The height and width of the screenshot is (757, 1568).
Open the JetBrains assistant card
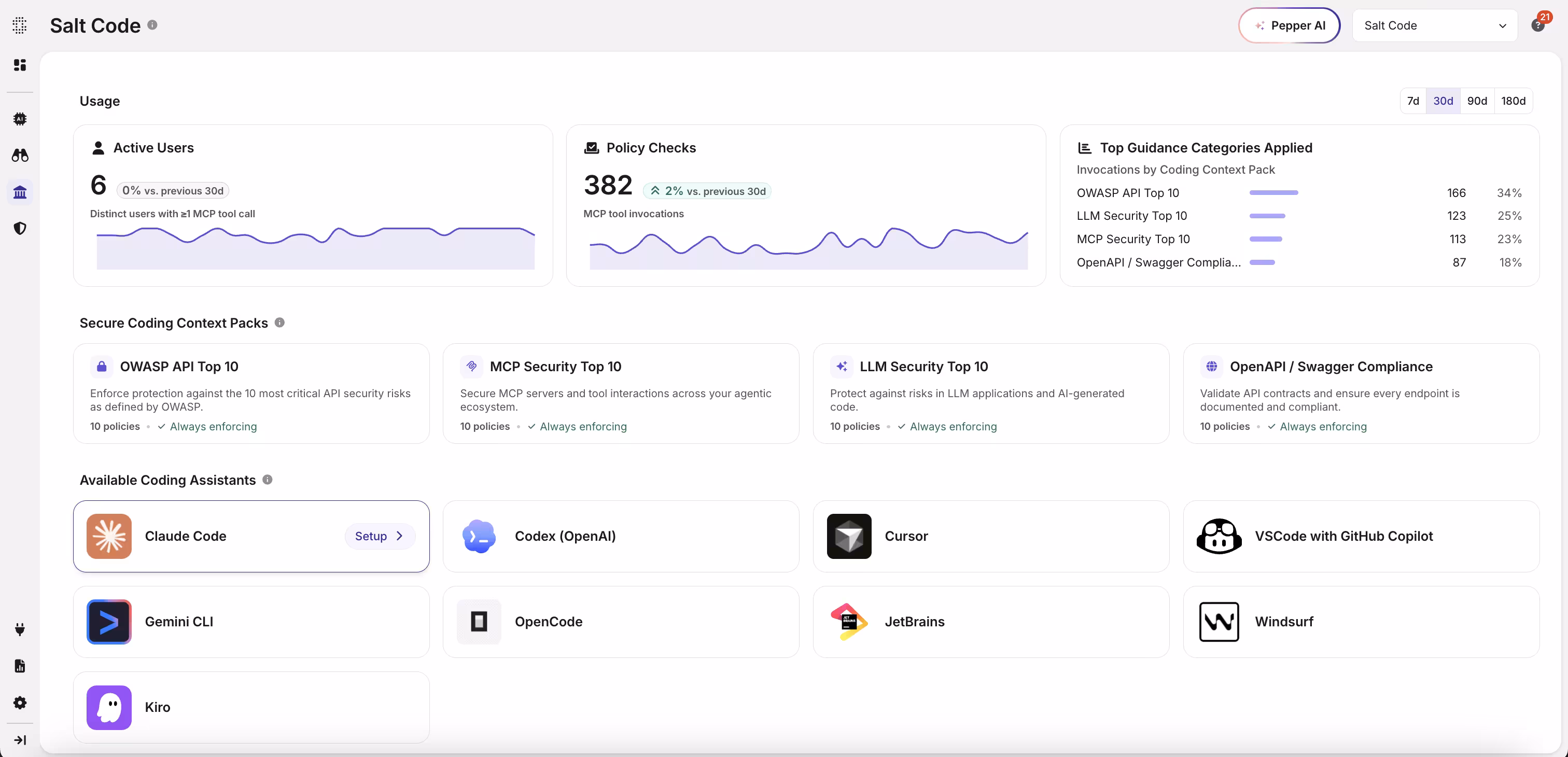[x=991, y=622]
